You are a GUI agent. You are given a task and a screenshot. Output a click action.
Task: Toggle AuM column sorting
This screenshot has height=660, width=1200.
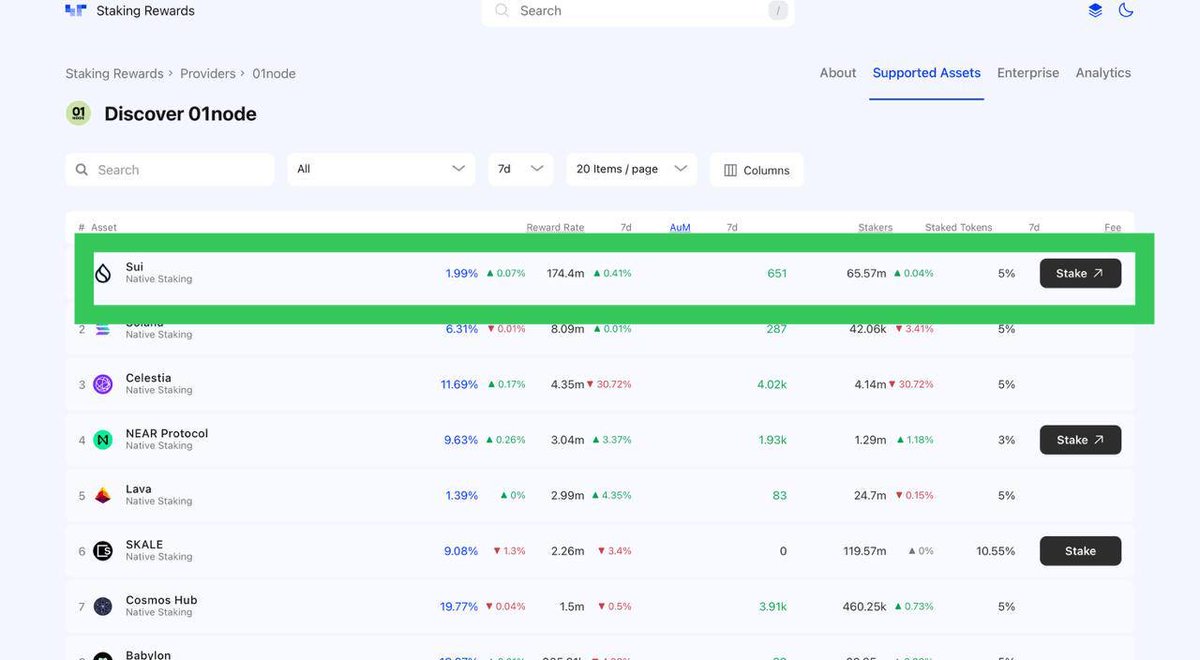(x=679, y=227)
